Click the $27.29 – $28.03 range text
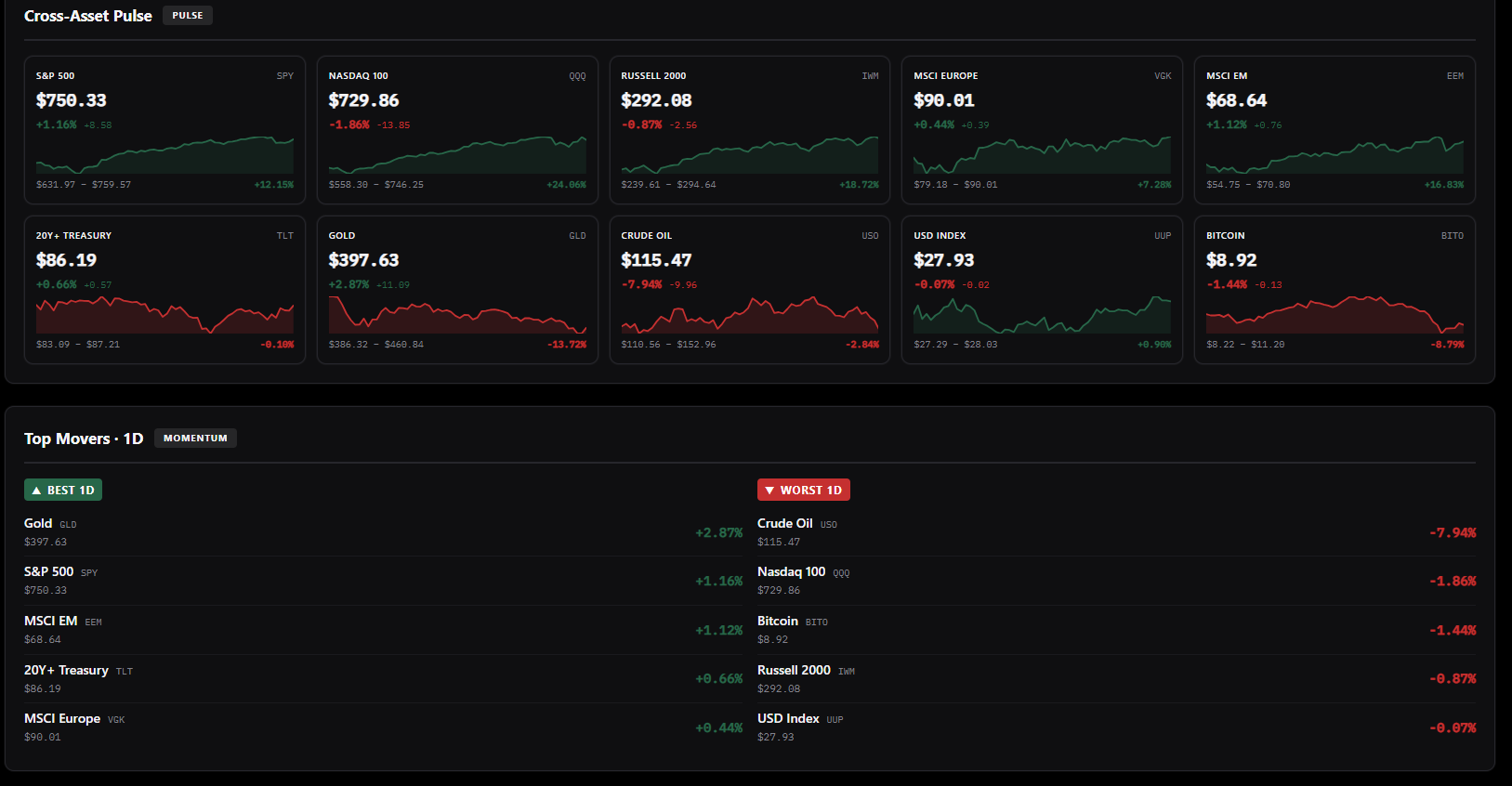 pos(955,345)
